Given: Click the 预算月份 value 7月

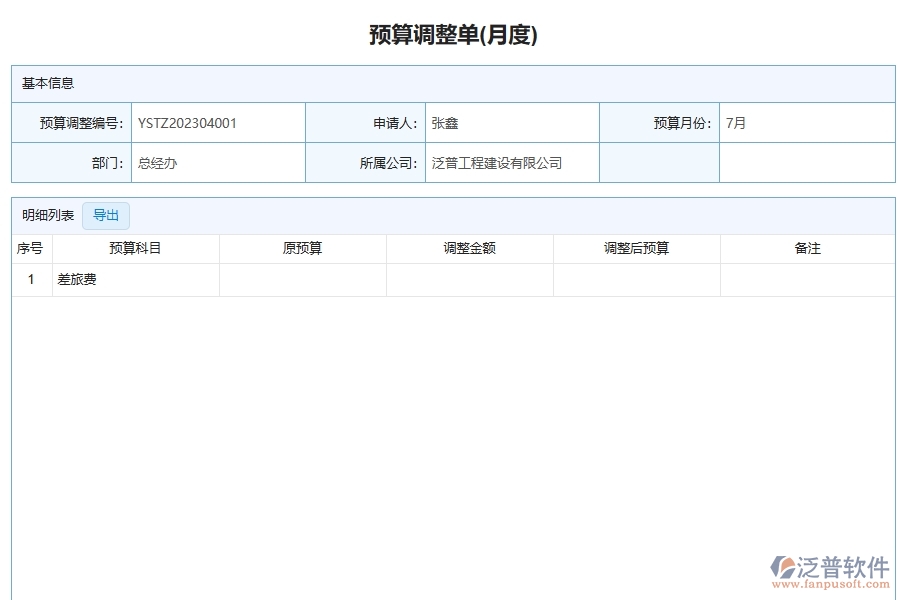Looking at the screenshot, I should pos(735,122).
